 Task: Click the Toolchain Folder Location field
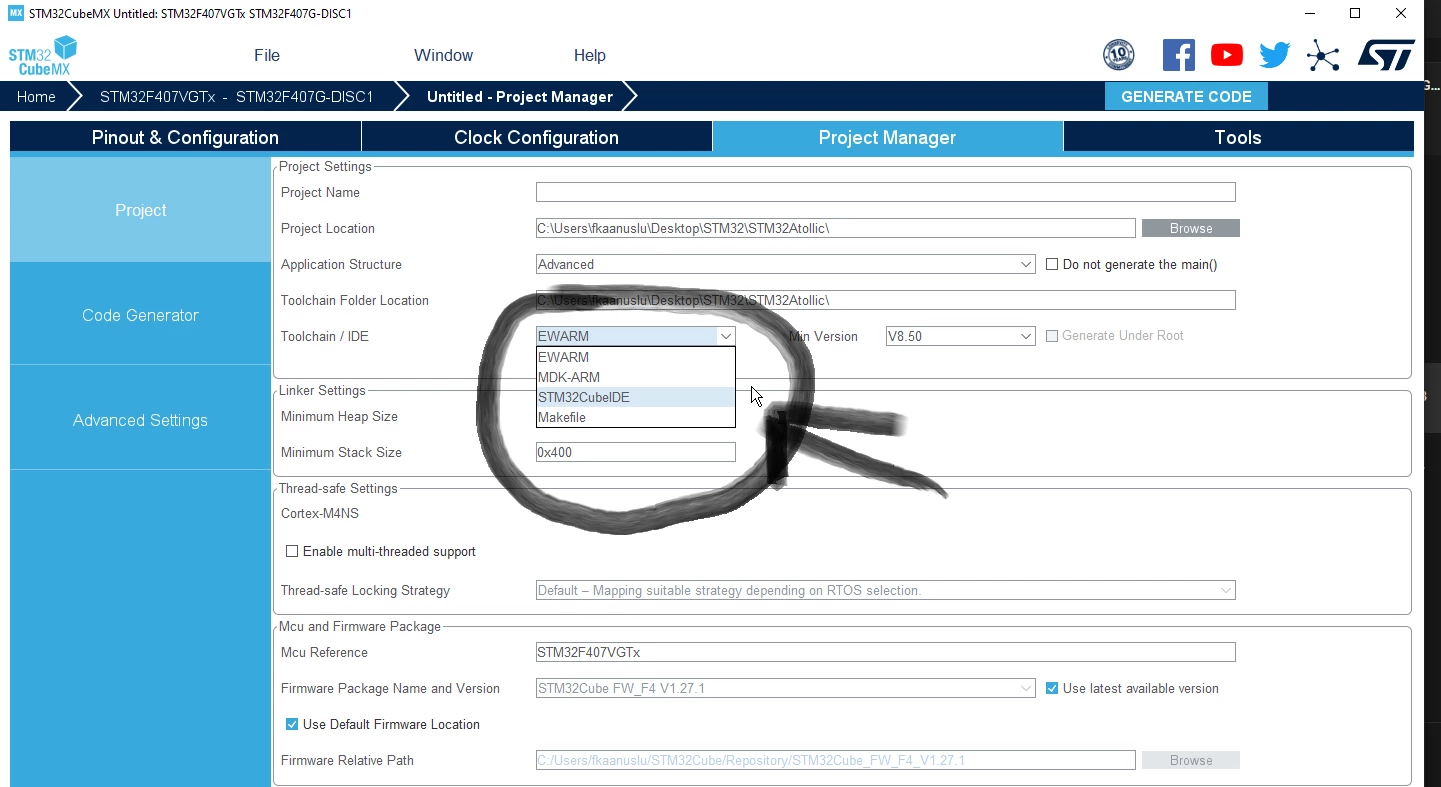point(886,300)
